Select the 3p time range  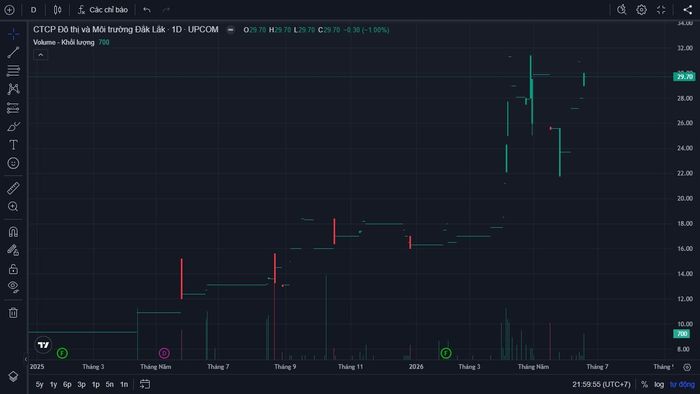(81, 384)
